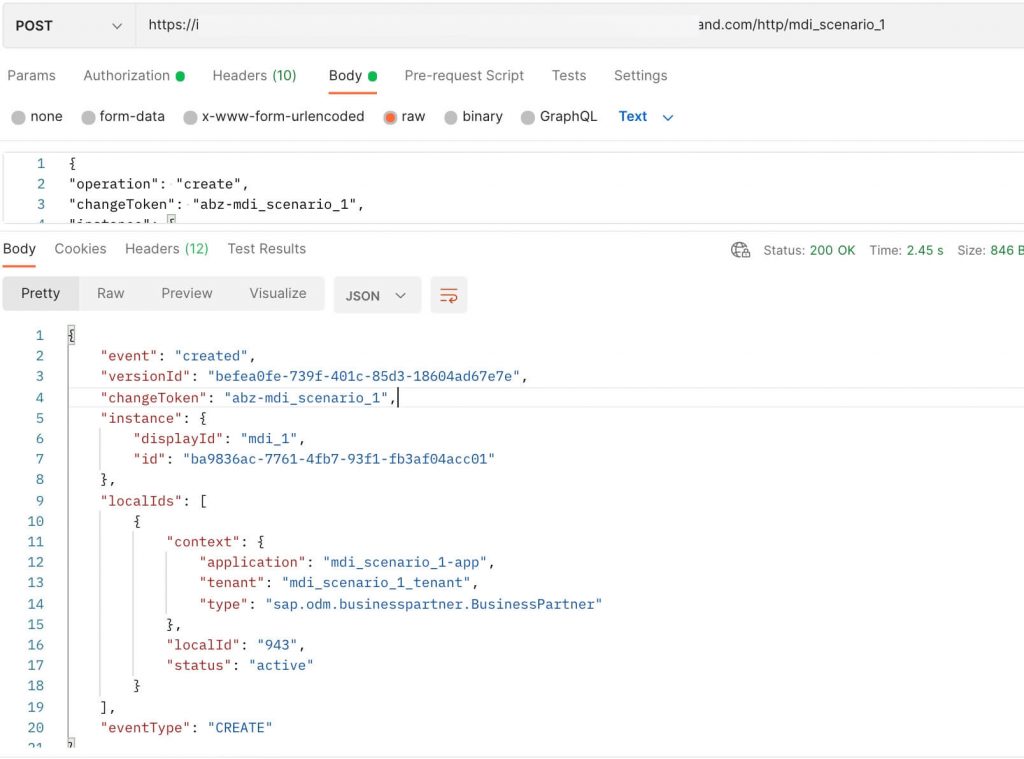Choose x-www-form-urlencoded body type
Viewport: 1024px width, 759px height.
click(190, 117)
